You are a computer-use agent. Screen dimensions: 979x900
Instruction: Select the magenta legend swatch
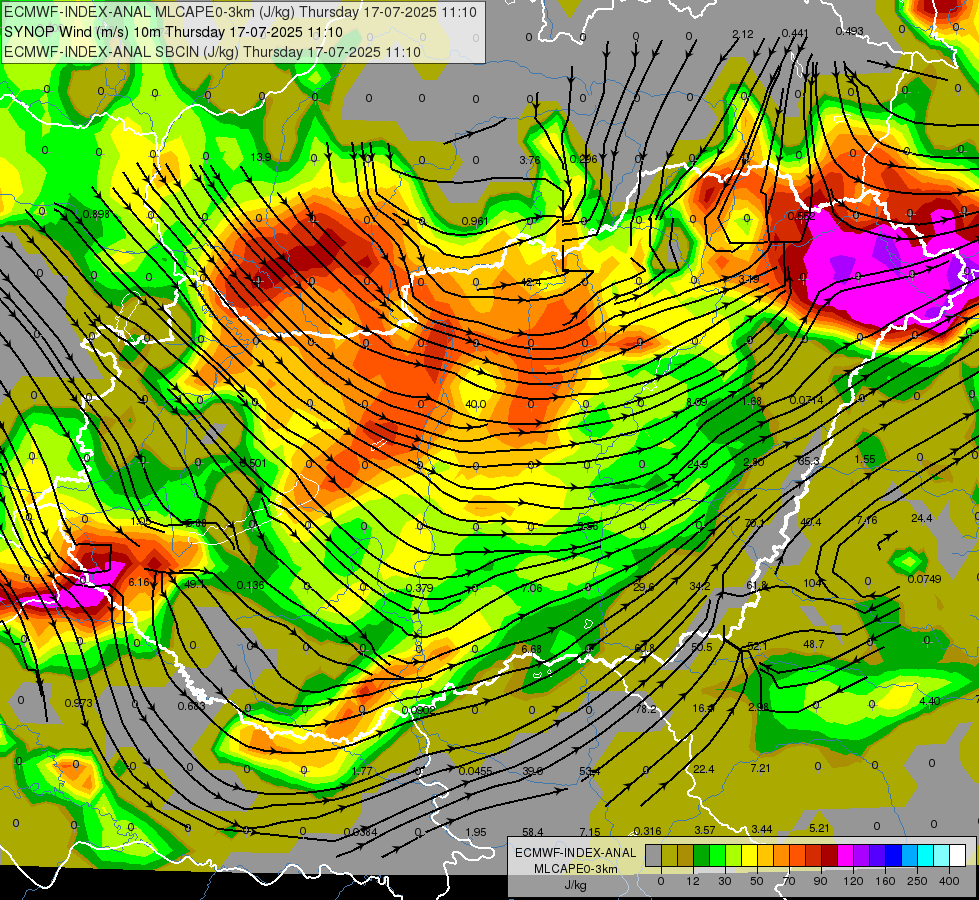click(x=846, y=856)
